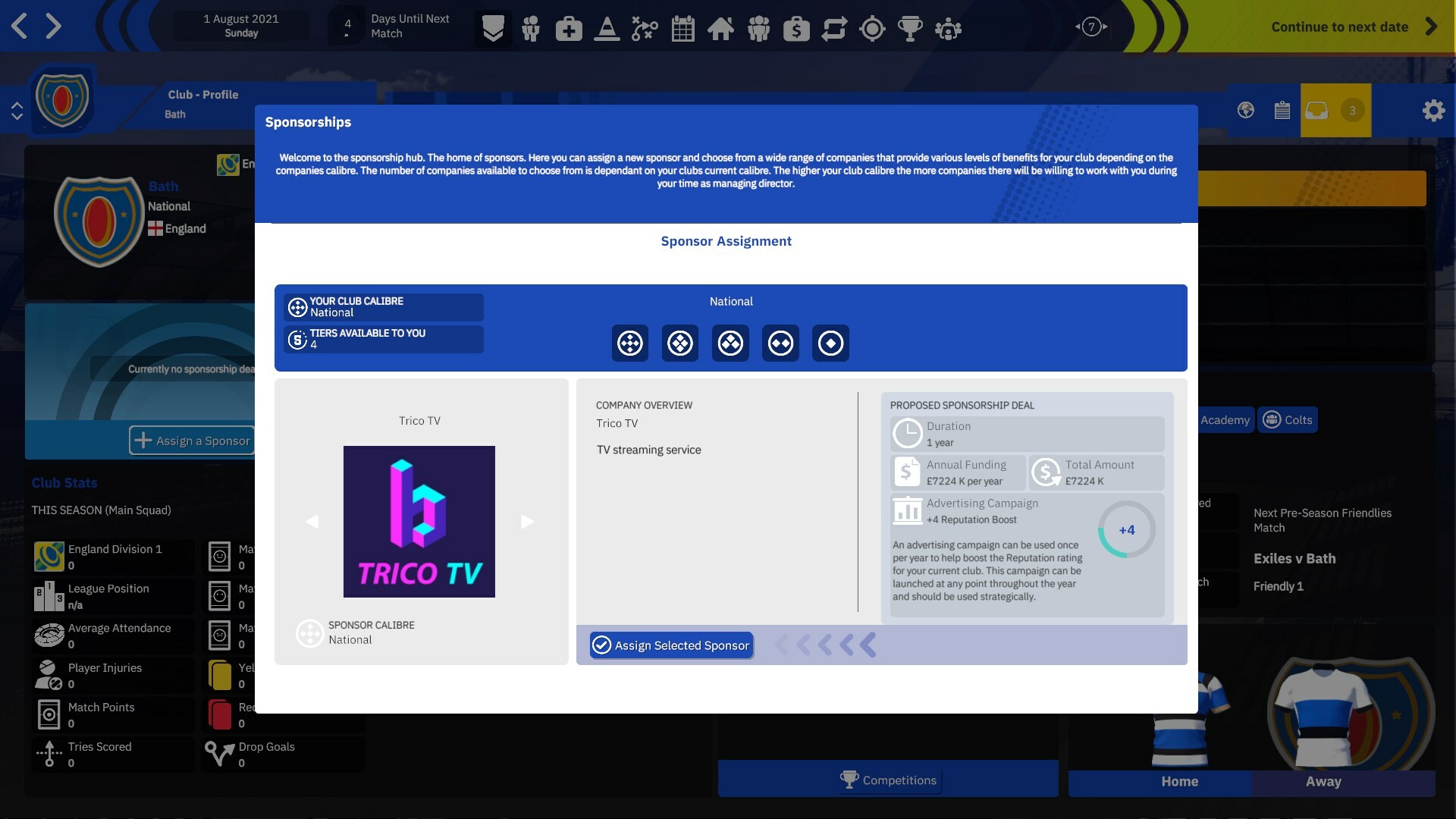
Task: Open the Competitions trophy icon
Action: [910, 29]
